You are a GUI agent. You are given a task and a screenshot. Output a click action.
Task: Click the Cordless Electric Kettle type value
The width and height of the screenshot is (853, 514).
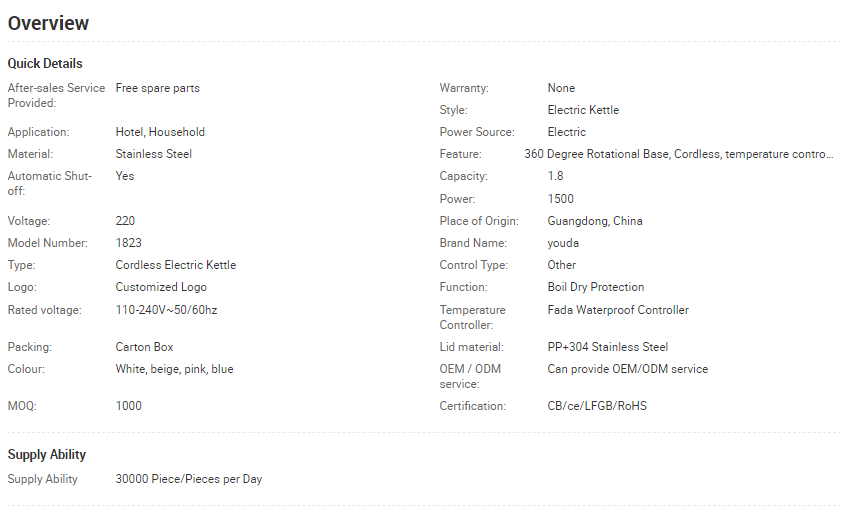[x=176, y=265]
